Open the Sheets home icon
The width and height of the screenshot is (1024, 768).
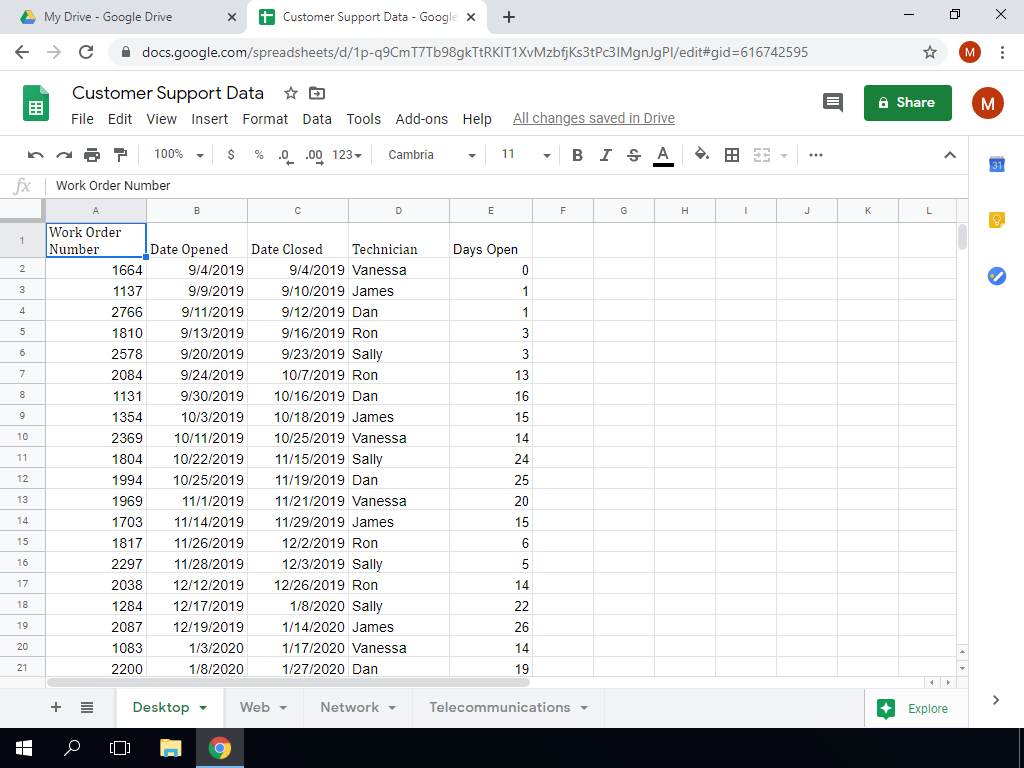point(36,103)
